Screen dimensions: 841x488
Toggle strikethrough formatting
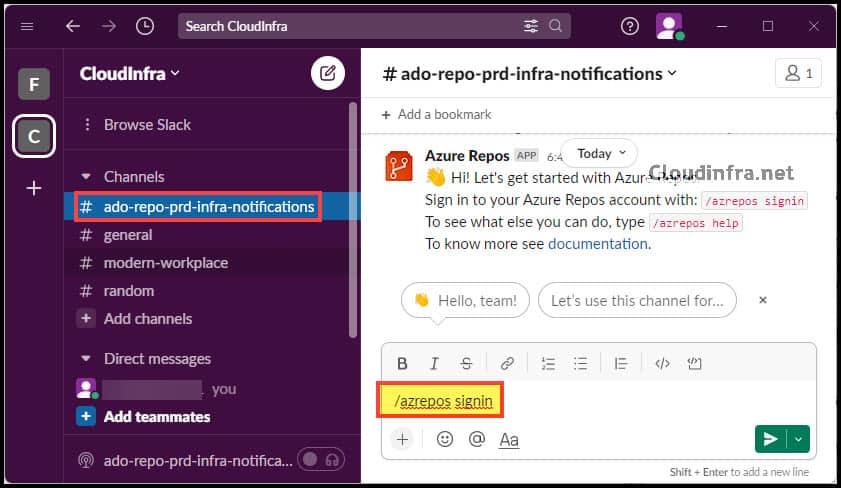point(466,364)
